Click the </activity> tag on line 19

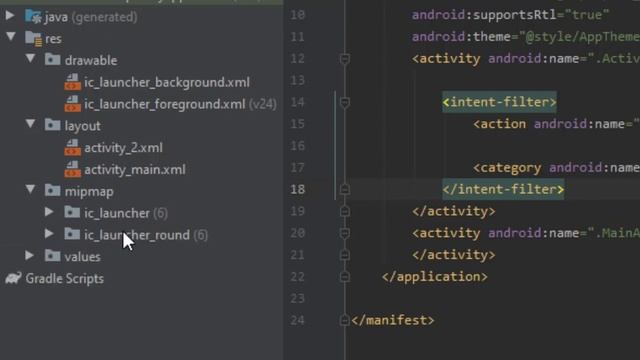453,211
